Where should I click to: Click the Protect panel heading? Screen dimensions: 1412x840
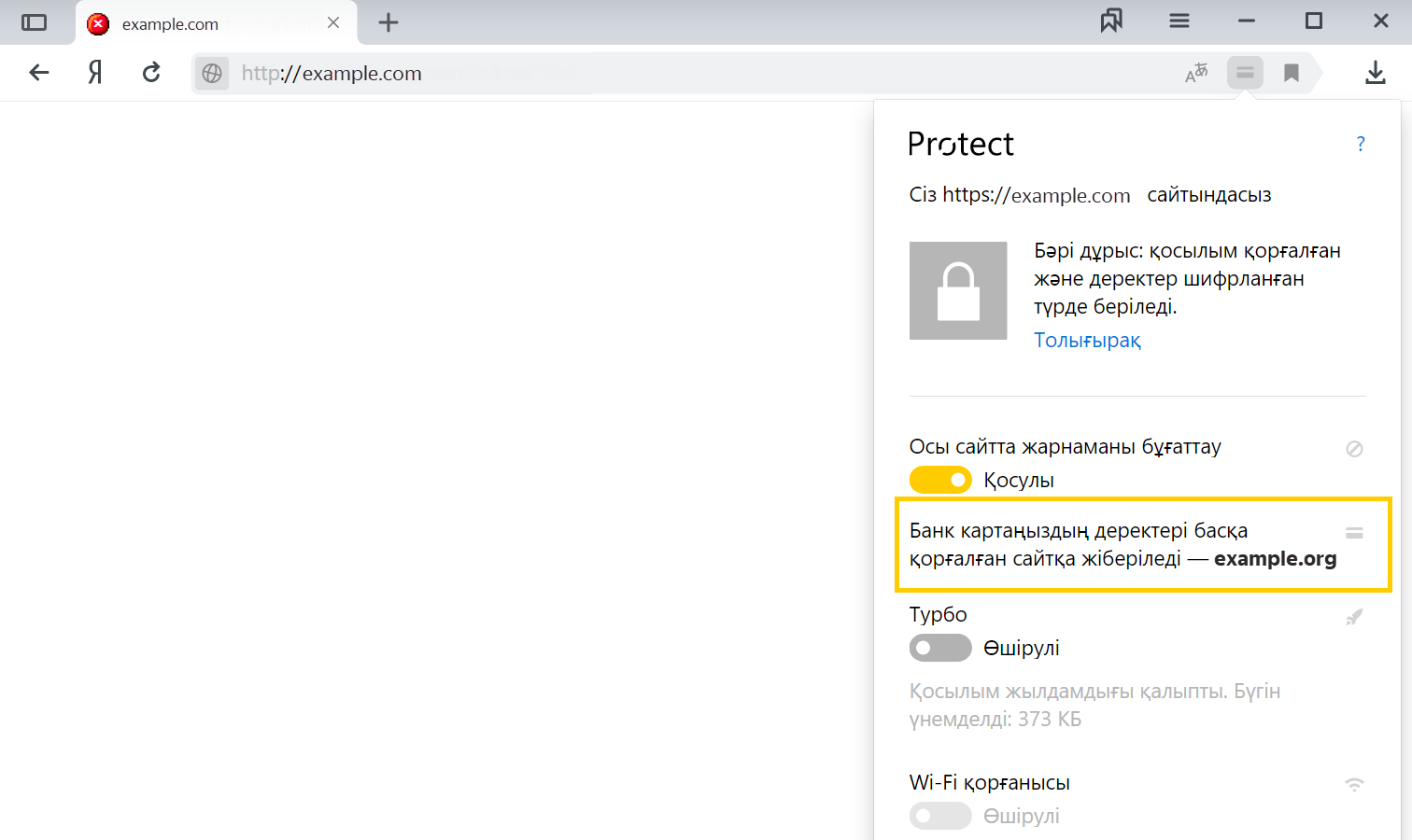[x=961, y=144]
